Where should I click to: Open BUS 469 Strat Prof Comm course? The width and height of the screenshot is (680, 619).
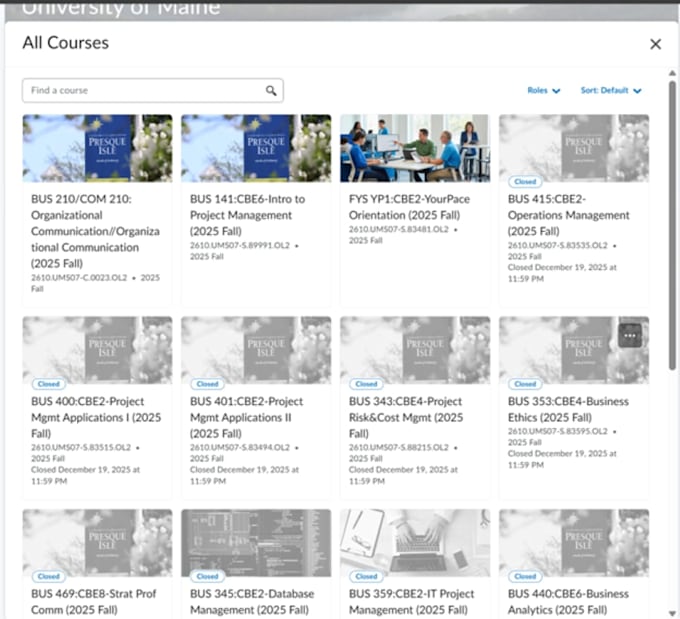(x=93, y=602)
